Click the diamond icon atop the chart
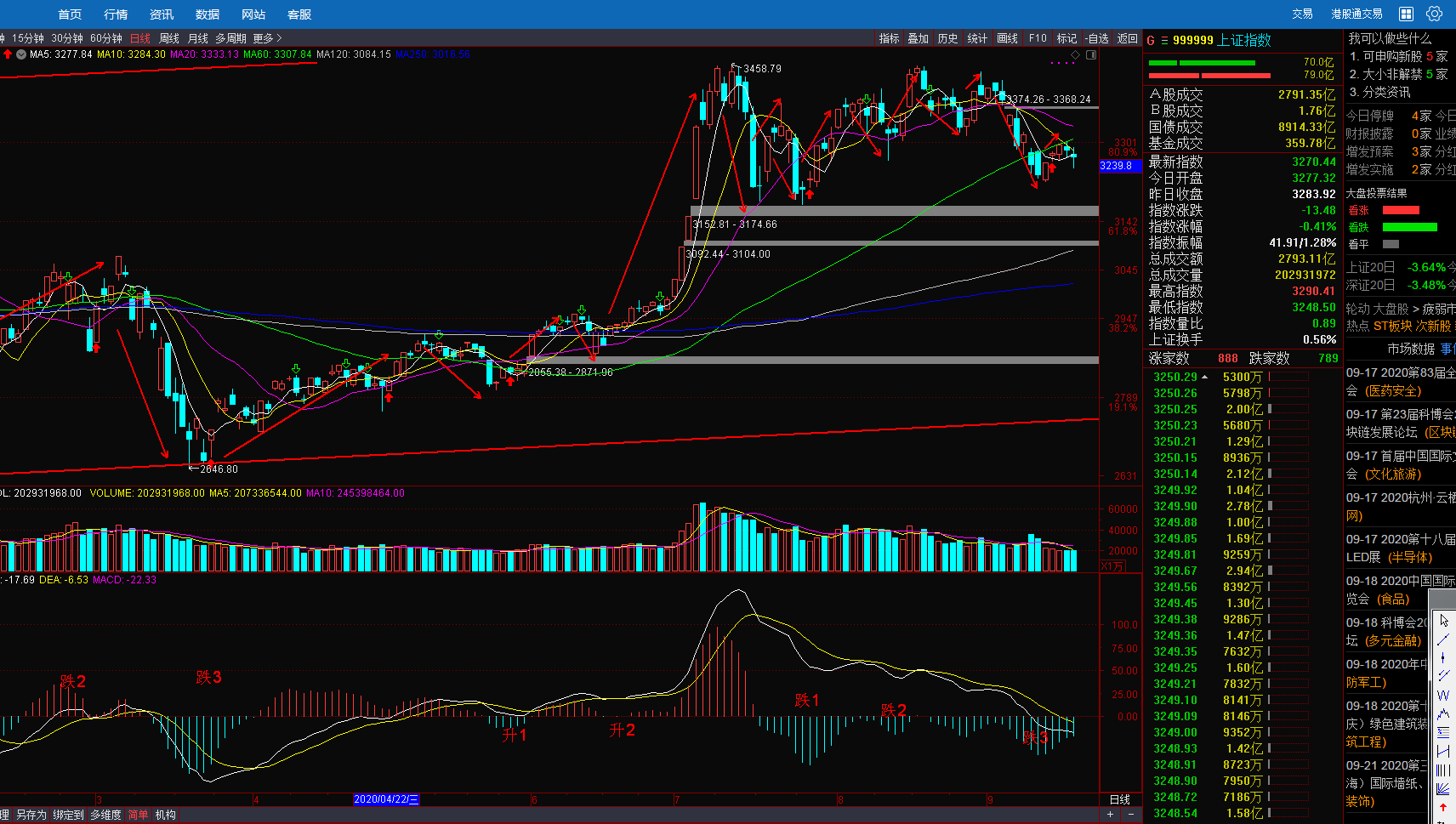 click(1075, 54)
